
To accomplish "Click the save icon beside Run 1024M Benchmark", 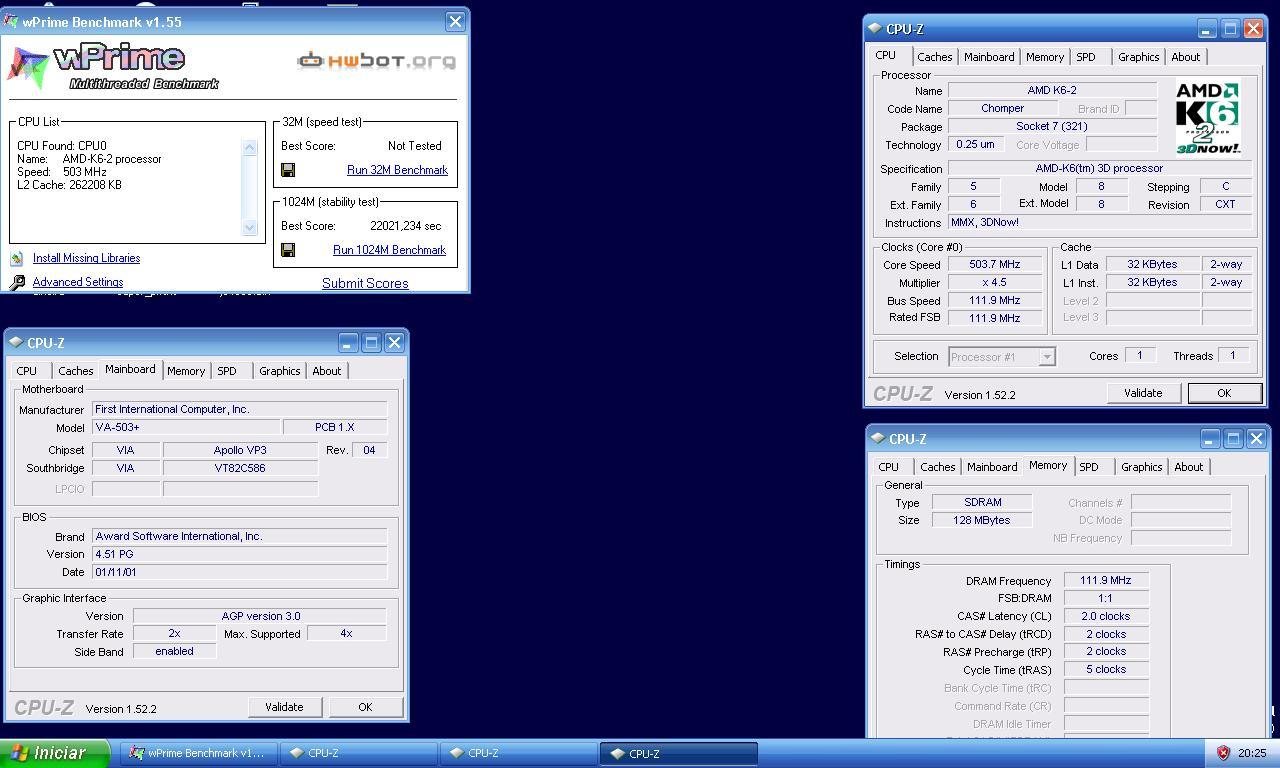I will click(288, 250).
